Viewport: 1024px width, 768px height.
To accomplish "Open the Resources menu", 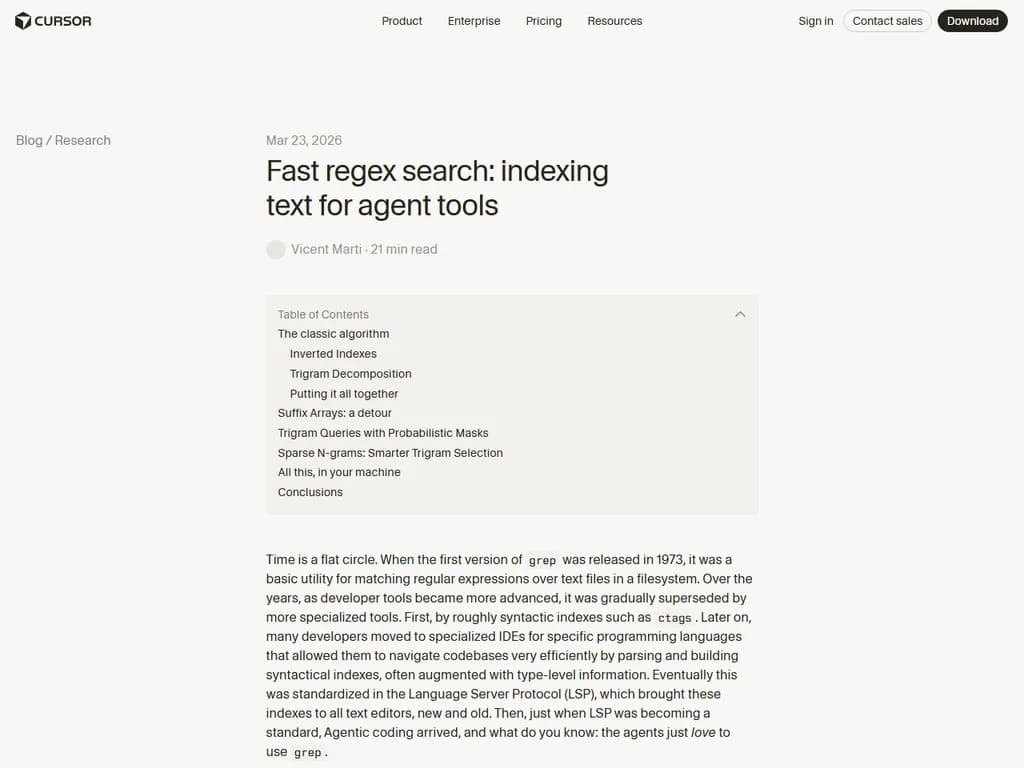I will coord(615,21).
